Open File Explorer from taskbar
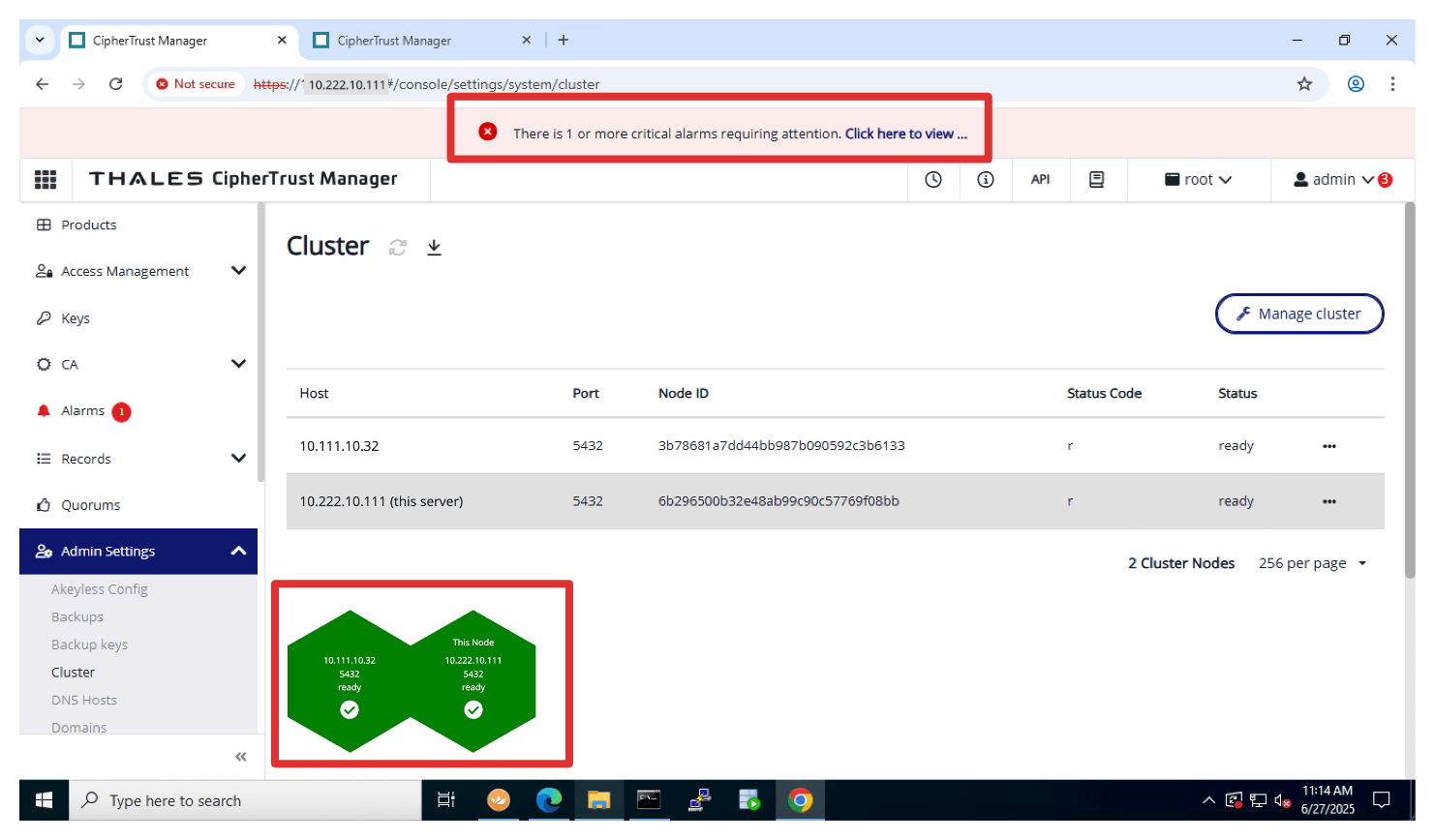The height and width of the screenshot is (840, 1434). click(x=599, y=800)
